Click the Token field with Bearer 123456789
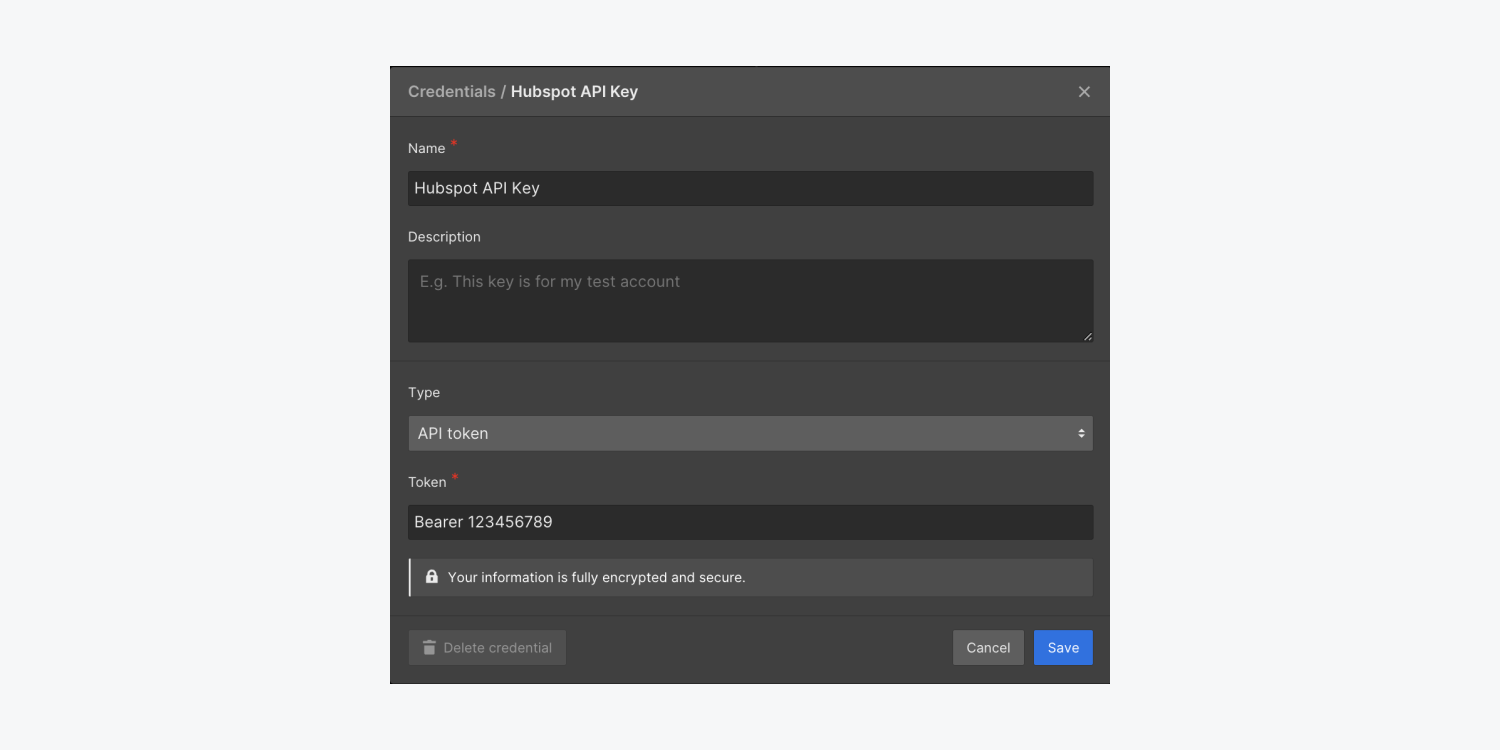This screenshot has width=1501, height=751. pos(750,521)
